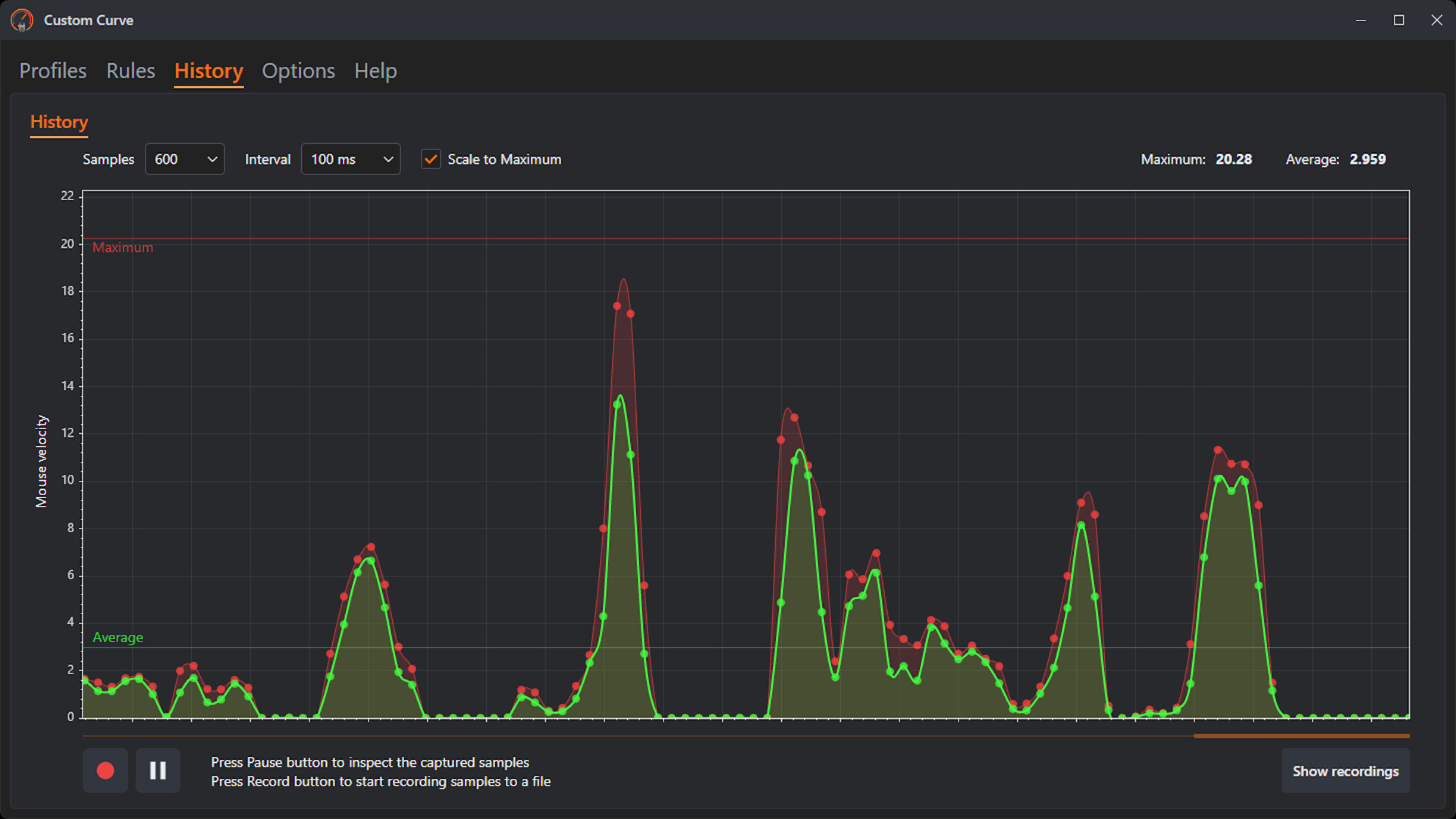Switch to the Profiles tab
Viewport: 1456px width, 819px height.
click(52, 71)
